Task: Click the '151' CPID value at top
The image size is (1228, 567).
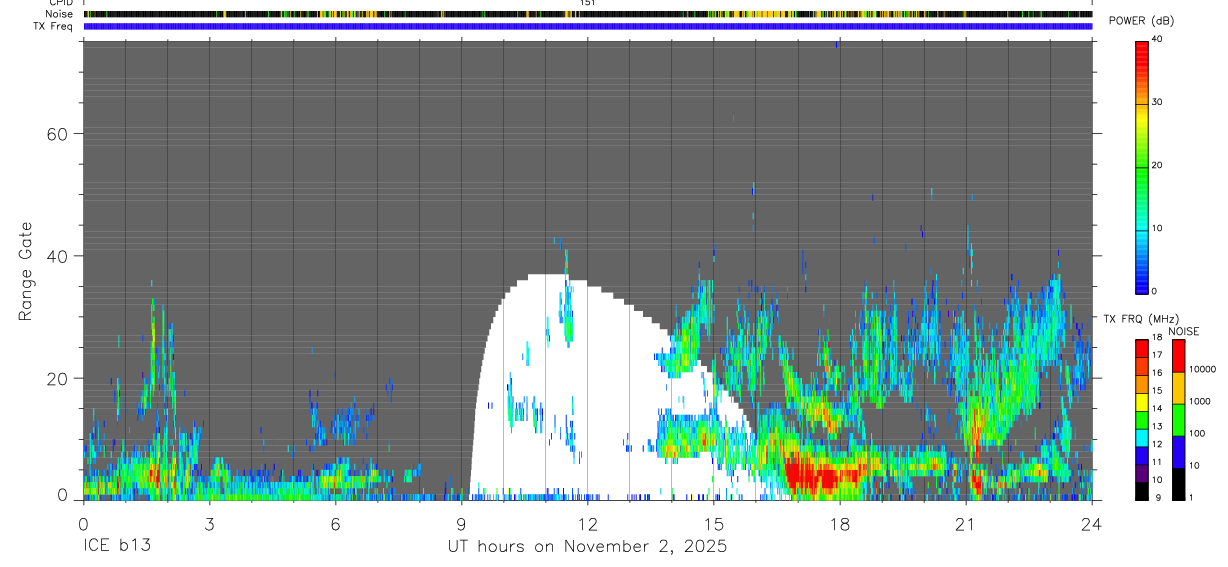Action: [x=588, y=3]
